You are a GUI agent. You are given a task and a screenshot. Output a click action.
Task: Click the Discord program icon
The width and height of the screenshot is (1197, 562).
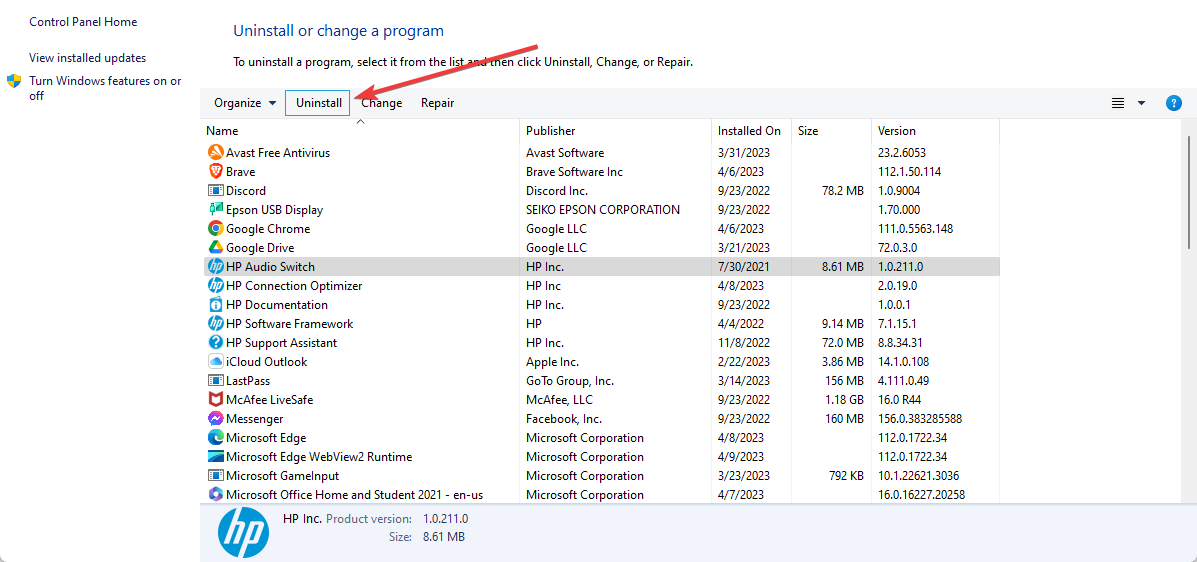(x=215, y=191)
